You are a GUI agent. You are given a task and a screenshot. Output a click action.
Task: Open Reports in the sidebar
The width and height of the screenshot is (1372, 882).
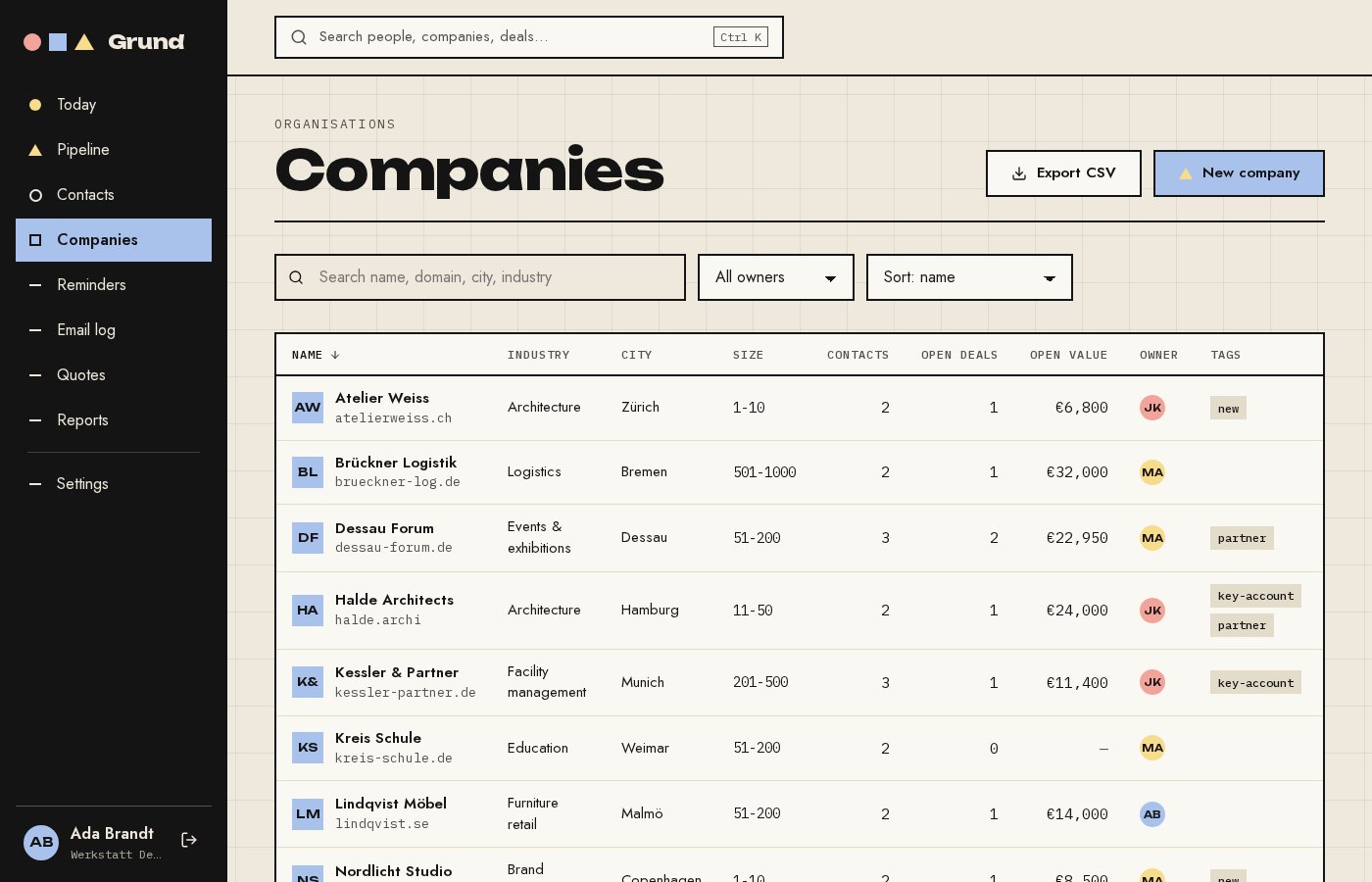coord(114,420)
